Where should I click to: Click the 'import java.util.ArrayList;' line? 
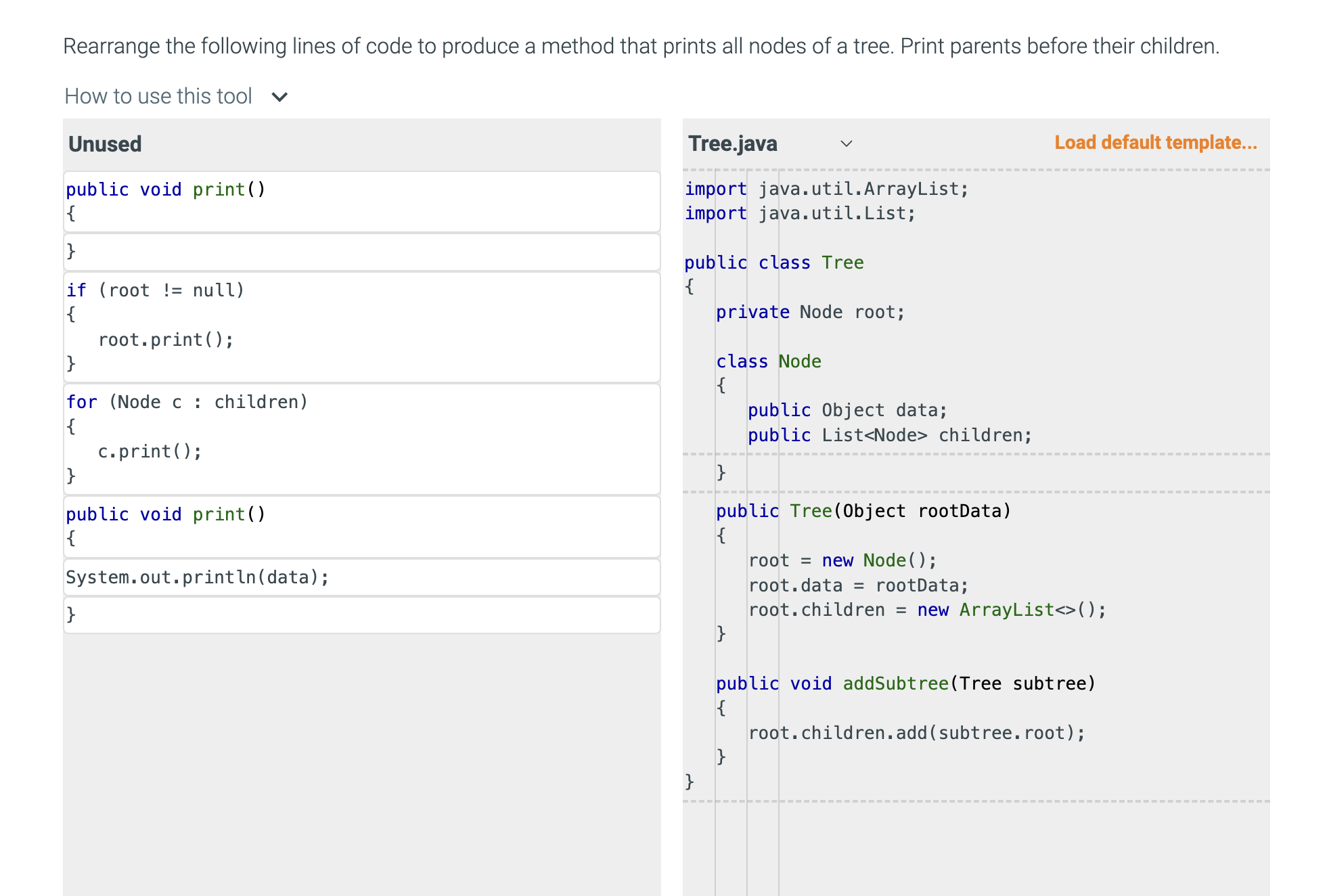click(826, 188)
